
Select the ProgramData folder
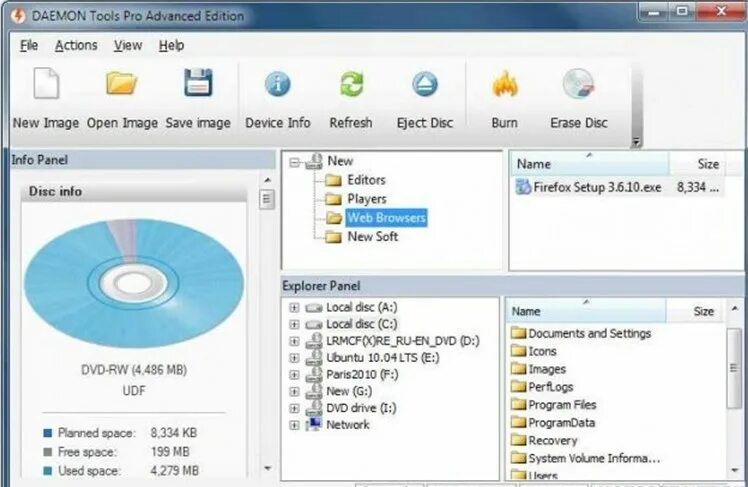pos(561,423)
